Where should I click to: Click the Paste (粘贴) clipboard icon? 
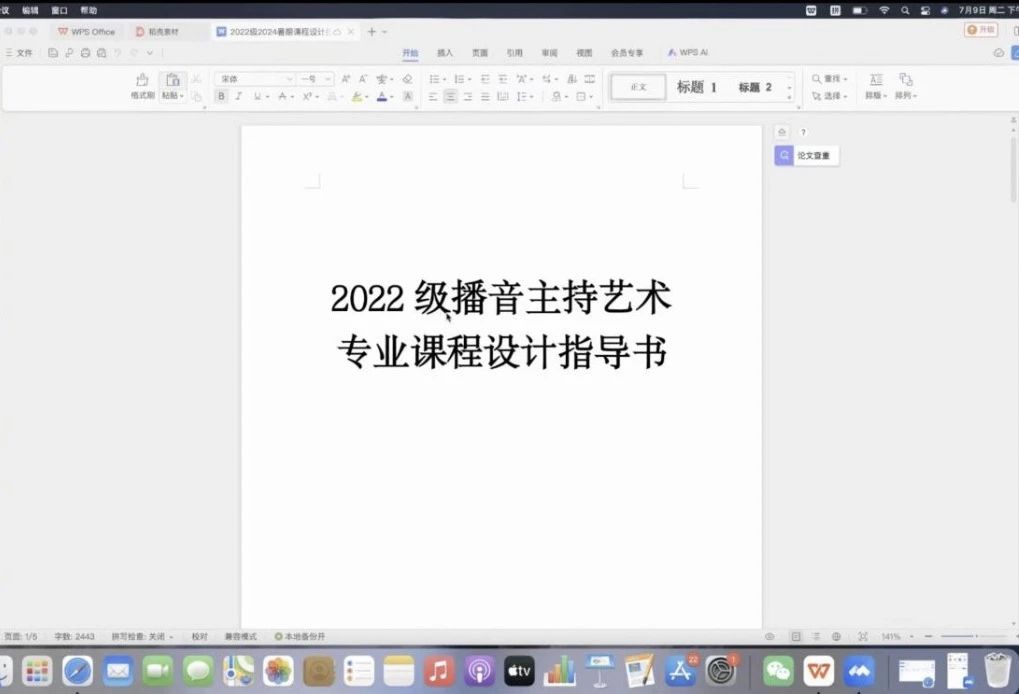pyautogui.click(x=172, y=80)
